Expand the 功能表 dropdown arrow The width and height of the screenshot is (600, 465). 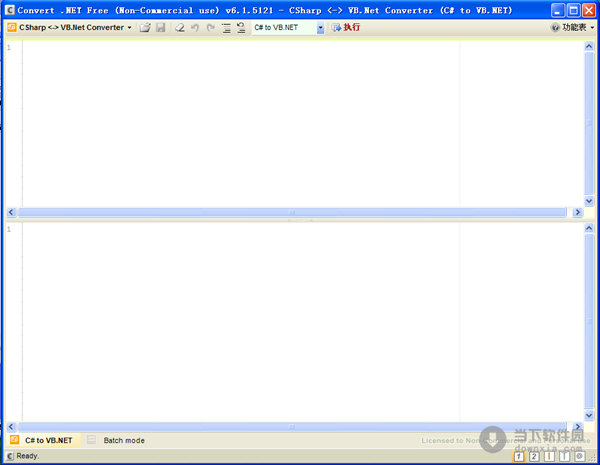pos(592,28)
